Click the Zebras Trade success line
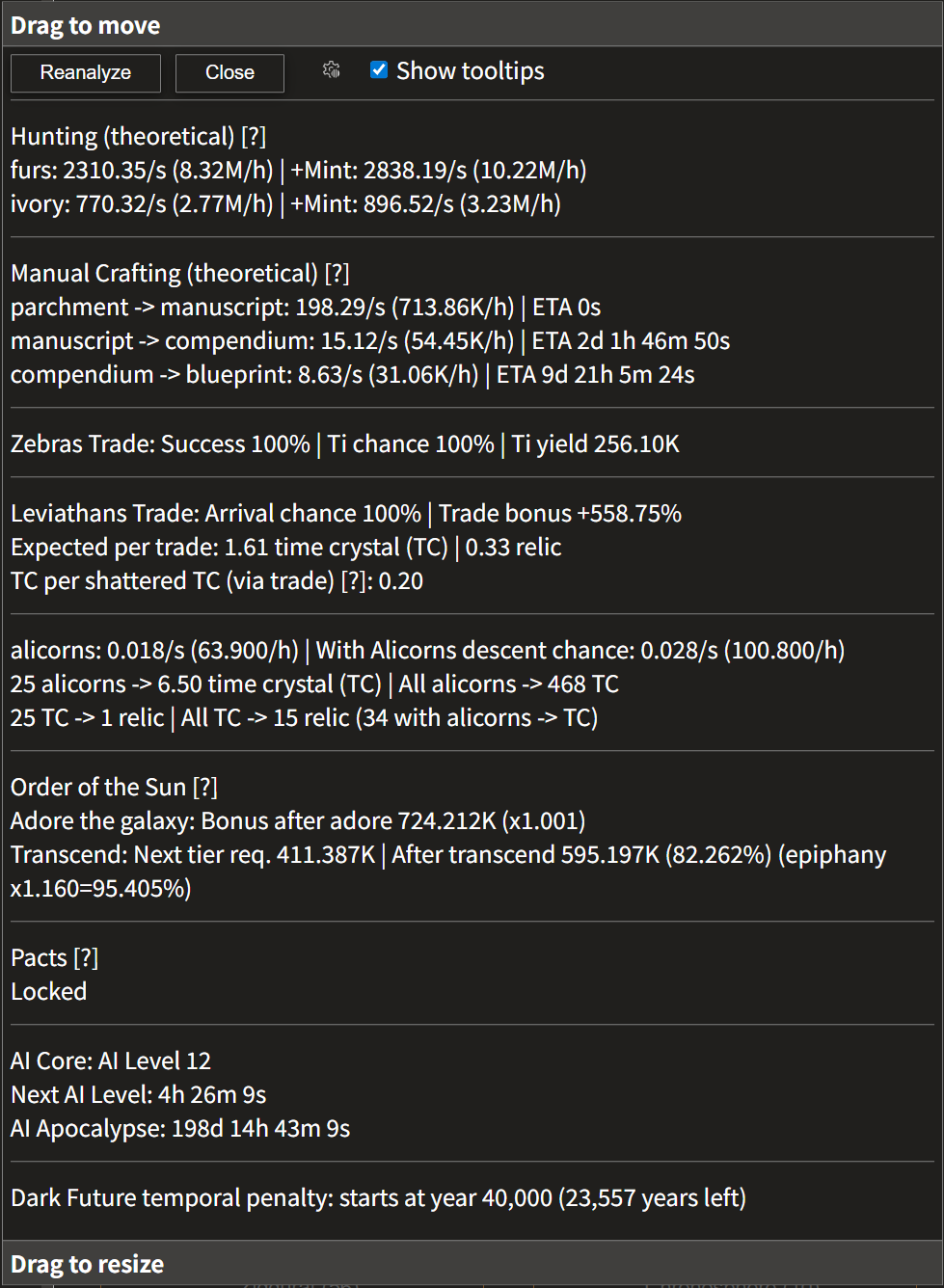Image resolution: width=944 pixels, height=1288 pixels. tap(345, 444)
